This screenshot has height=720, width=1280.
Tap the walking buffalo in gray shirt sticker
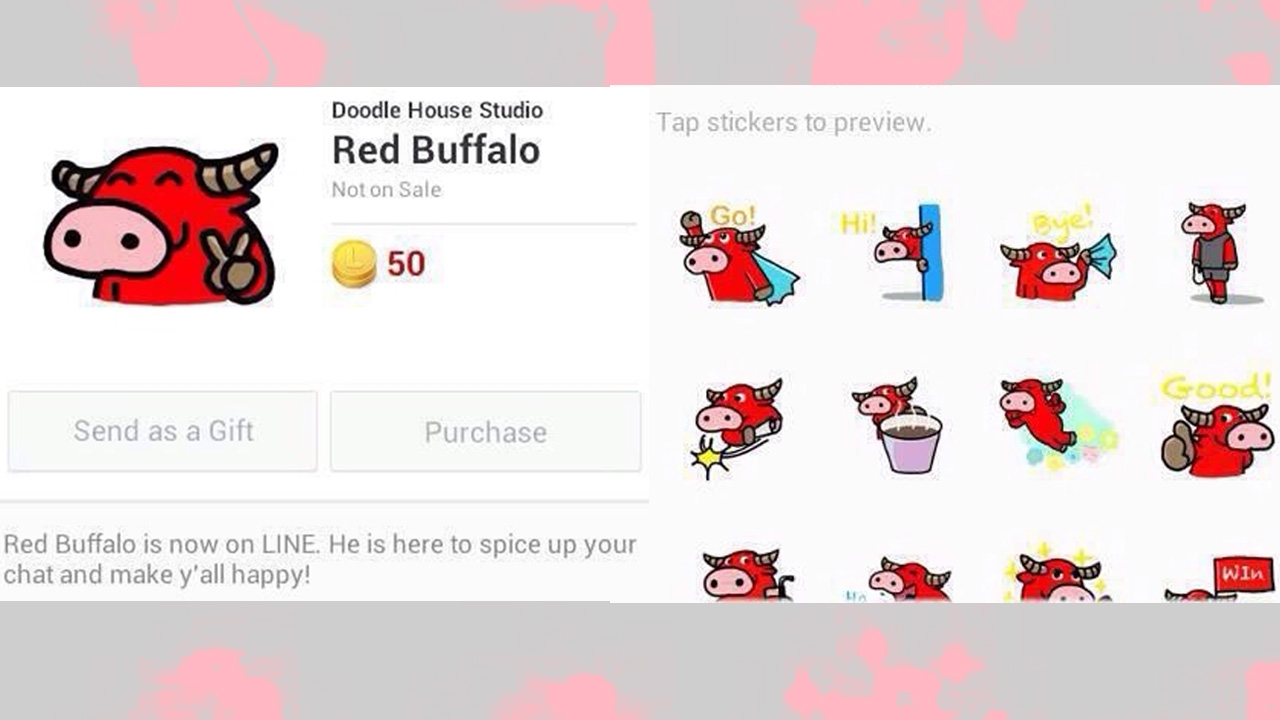[1214, 253]
